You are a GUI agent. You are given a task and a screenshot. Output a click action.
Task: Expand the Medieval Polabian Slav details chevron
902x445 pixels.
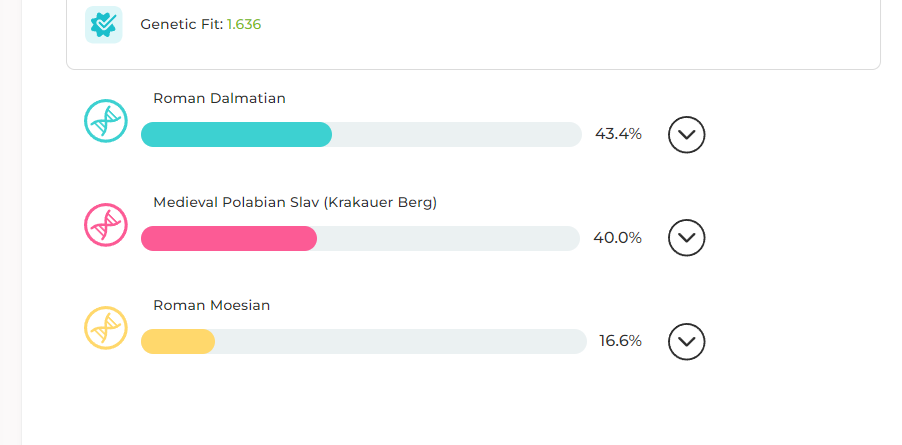(686, 237)
